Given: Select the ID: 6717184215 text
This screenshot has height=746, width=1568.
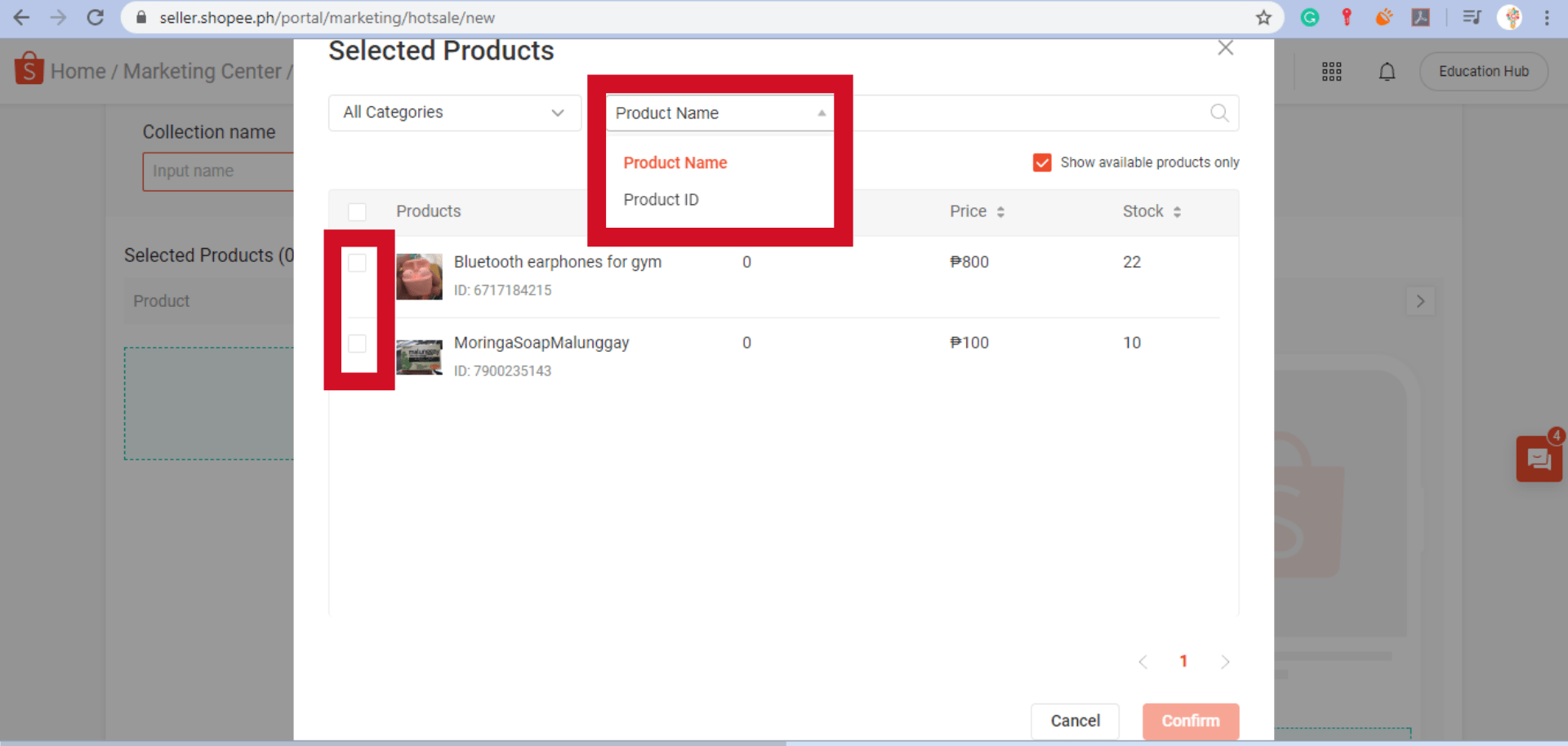Looking at the screenshot, I should 503,291.
